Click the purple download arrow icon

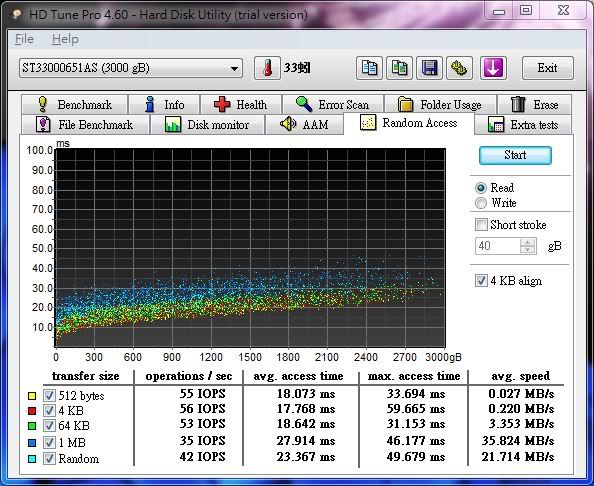pos(493,68)
